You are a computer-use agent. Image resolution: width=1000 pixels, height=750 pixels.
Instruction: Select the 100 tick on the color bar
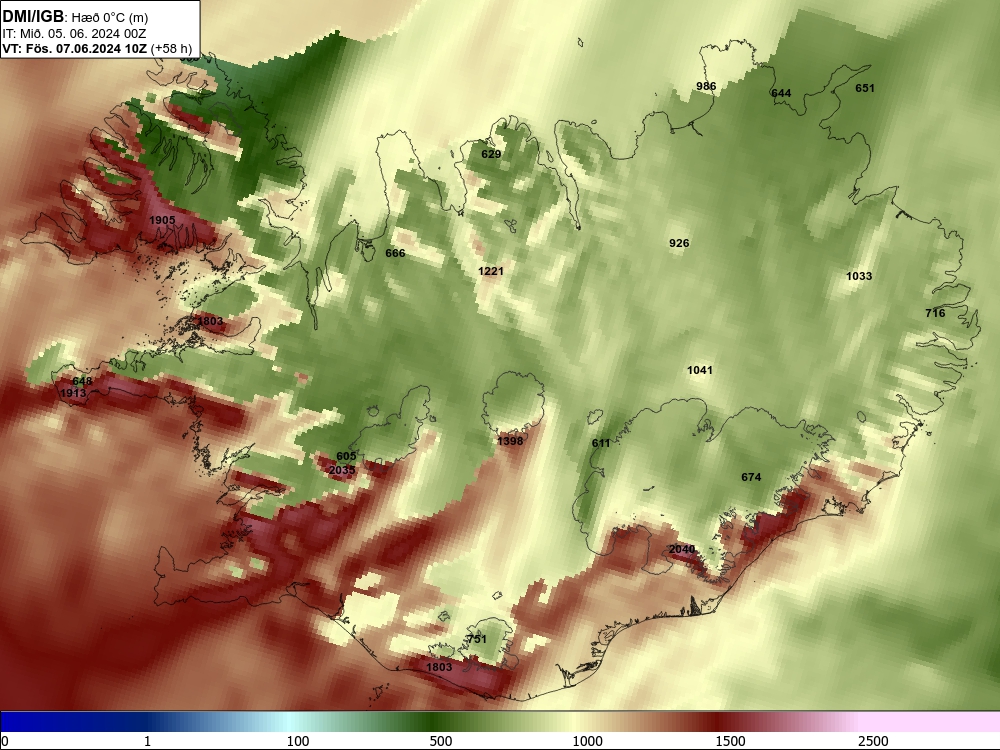(x=298, y=741)
